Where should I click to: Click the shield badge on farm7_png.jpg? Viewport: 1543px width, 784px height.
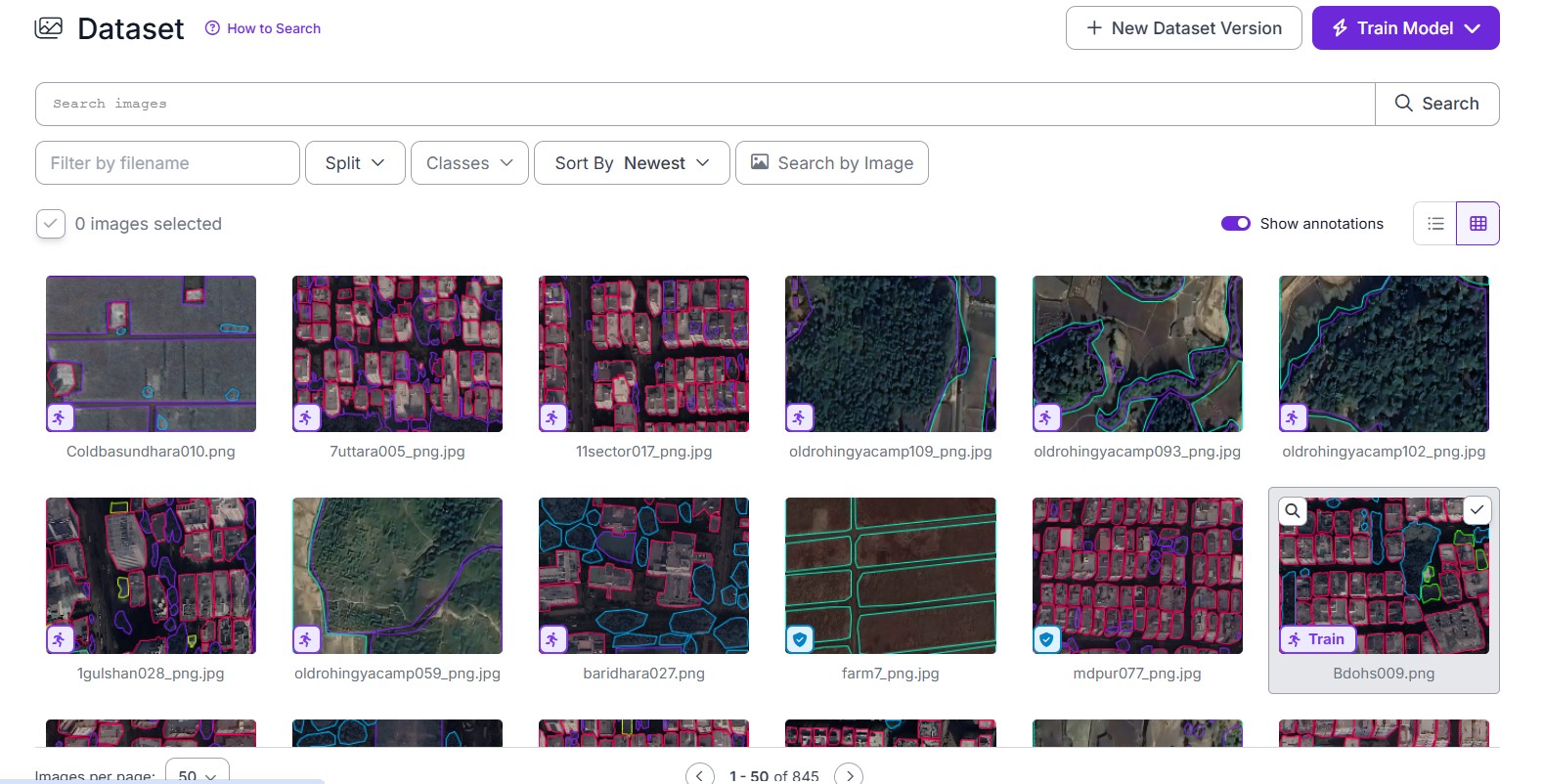(800, 639)
